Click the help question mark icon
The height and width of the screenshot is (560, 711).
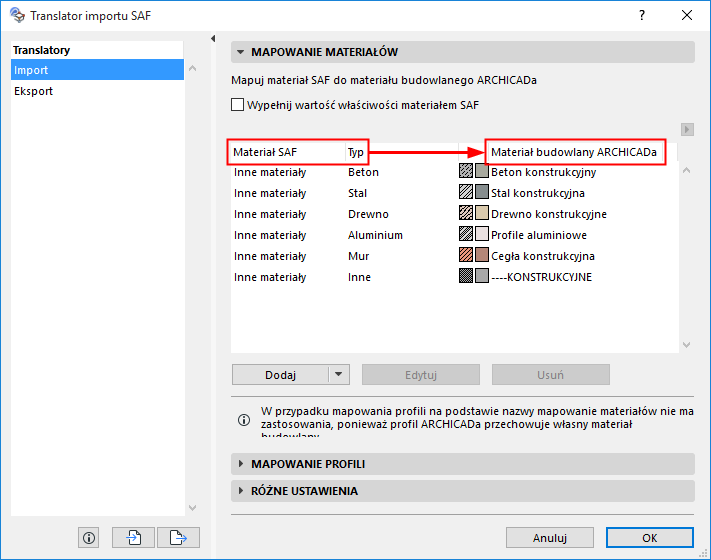[642, 15]
